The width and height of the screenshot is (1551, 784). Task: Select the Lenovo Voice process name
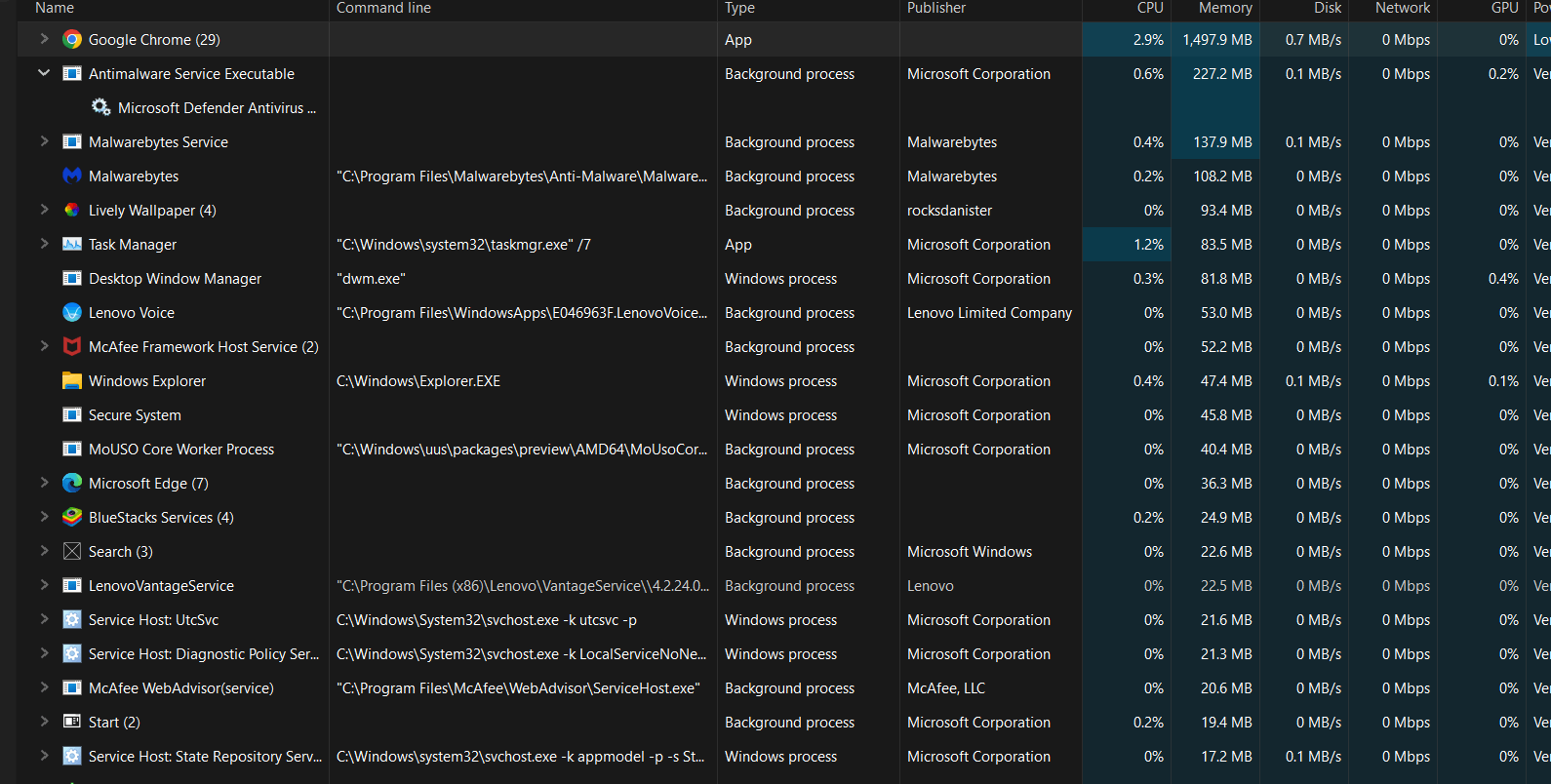[x=132, y=312]
